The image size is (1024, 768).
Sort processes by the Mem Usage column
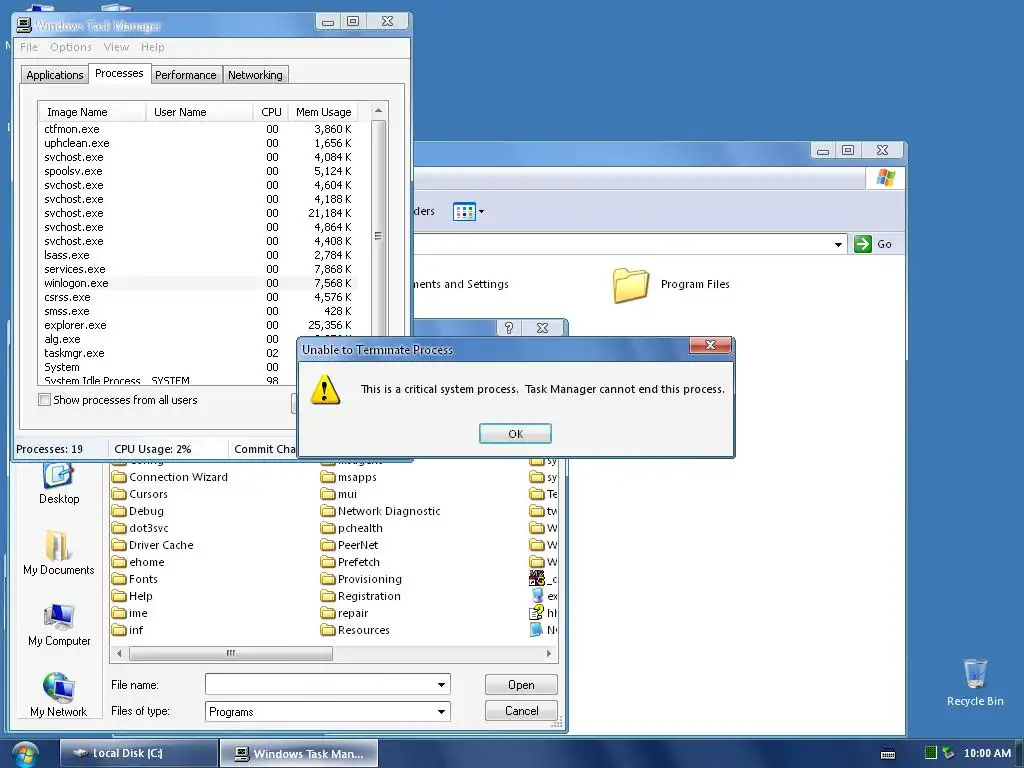click(x=323, y=112)
